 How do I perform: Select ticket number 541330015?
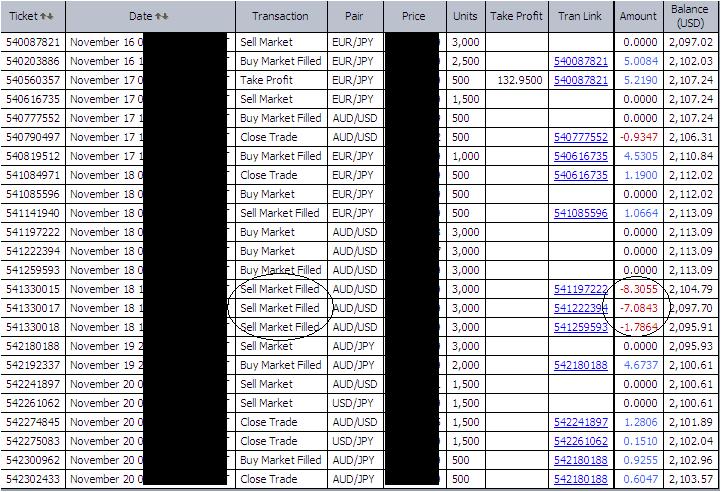[x=33, y=289]
